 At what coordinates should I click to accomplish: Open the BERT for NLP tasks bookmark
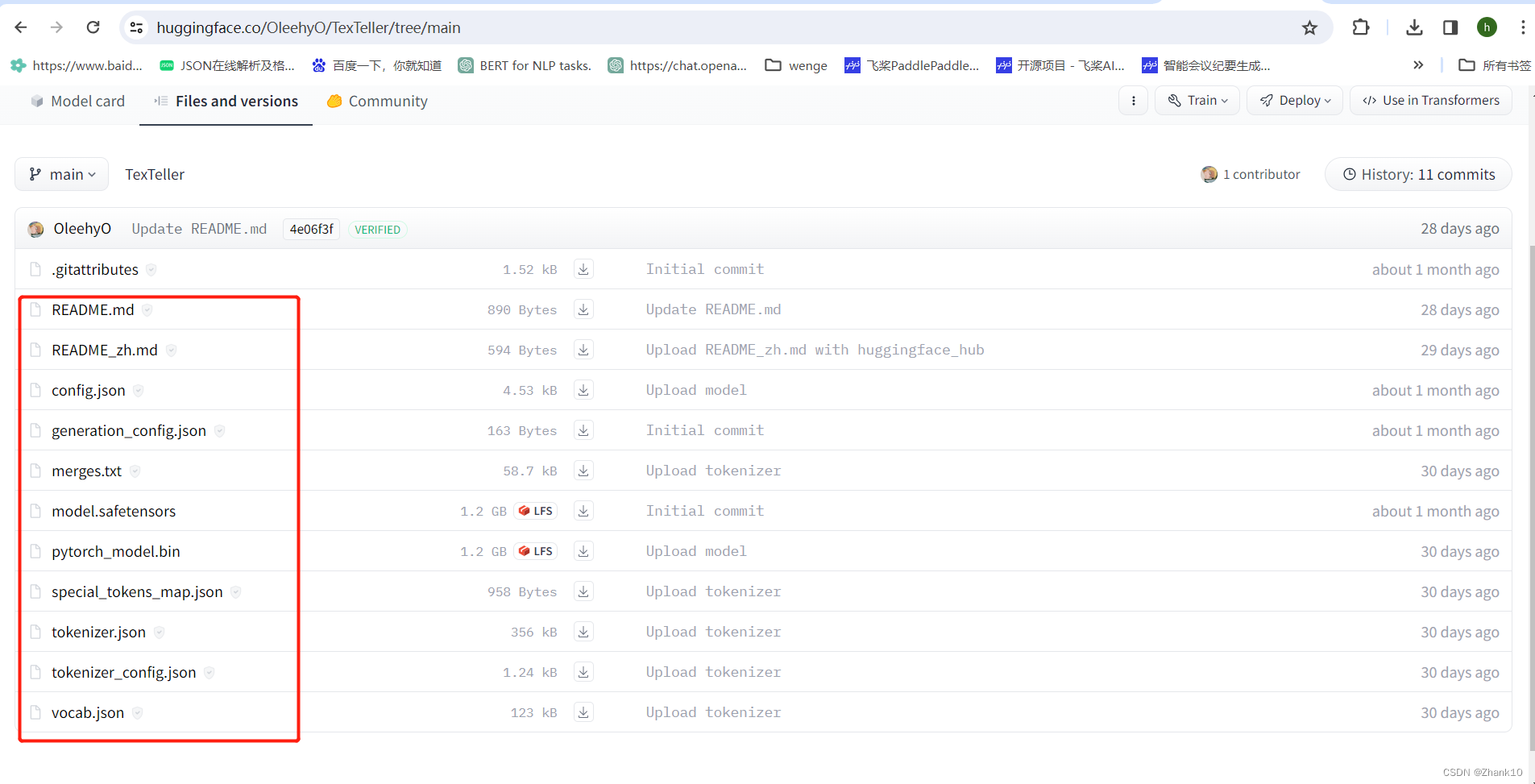pos(525,65)
